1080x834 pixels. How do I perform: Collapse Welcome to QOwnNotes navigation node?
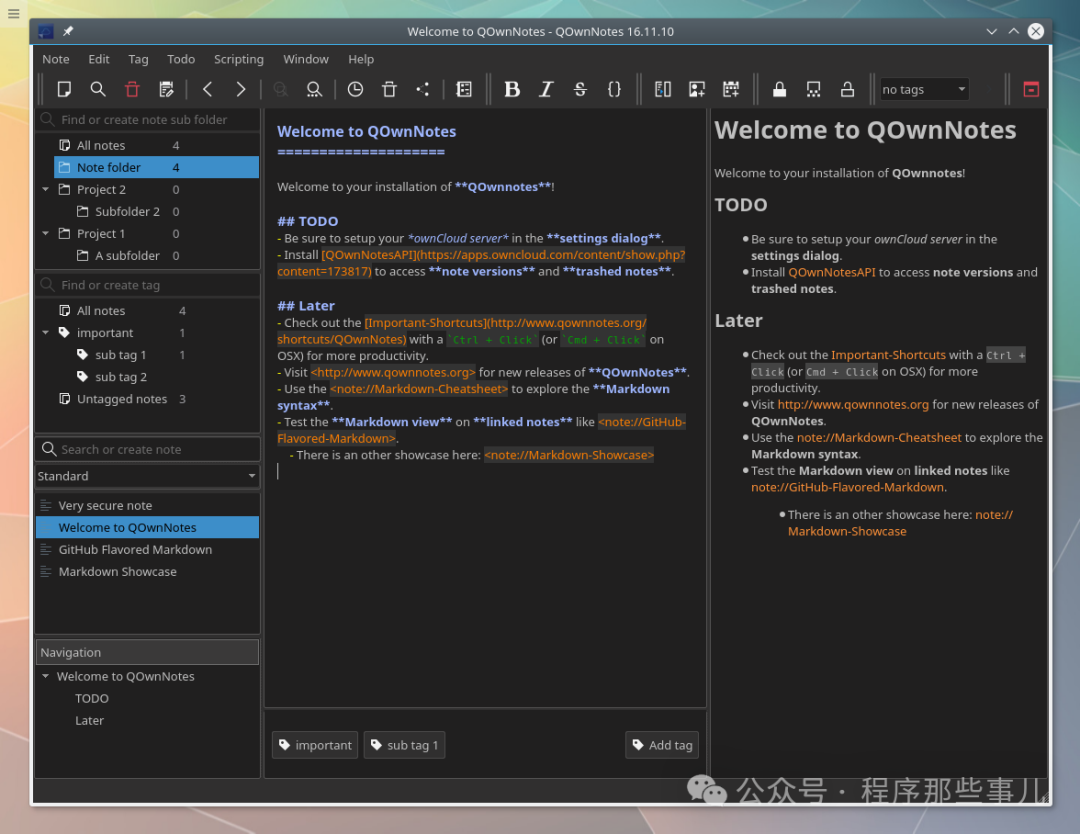[x=45, y=676]
